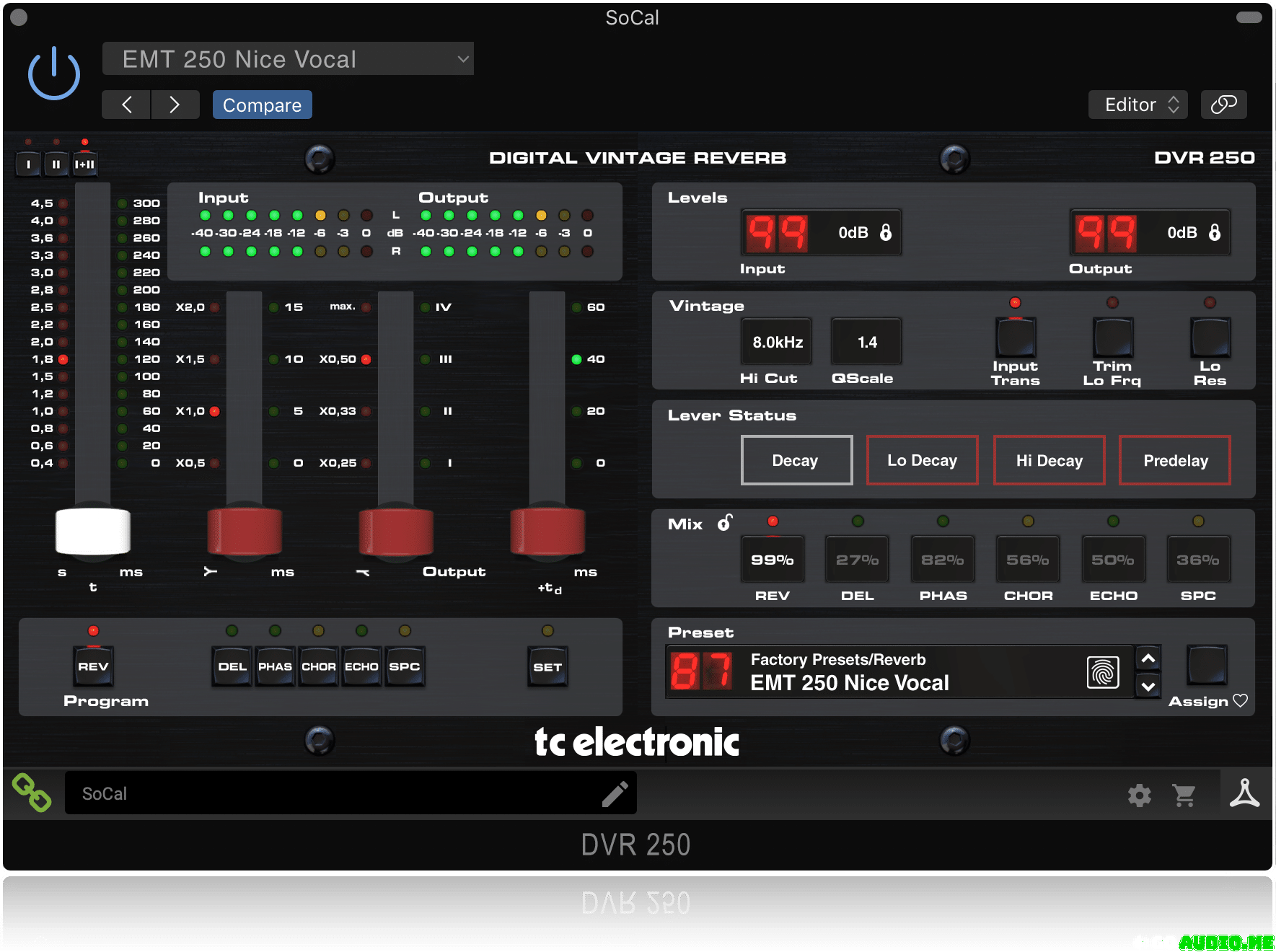Screen dimensions: 1276x952
Task: Enable the PHAS program button
Action: (x=275, y=666)
